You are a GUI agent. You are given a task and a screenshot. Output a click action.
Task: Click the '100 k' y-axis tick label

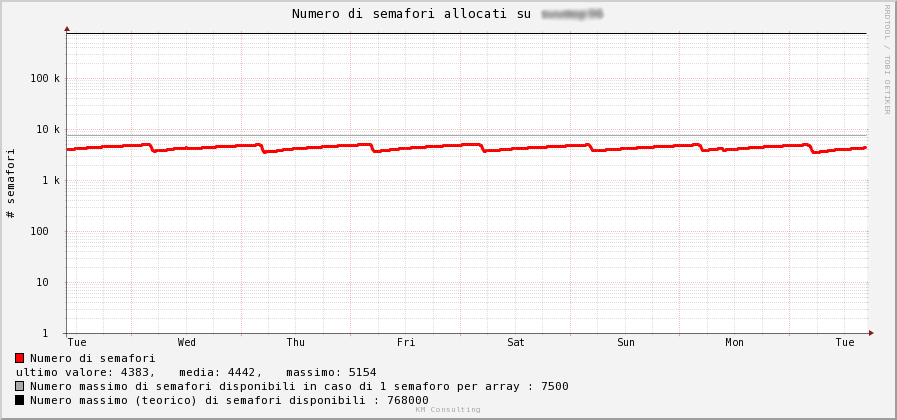coord(45,78)
